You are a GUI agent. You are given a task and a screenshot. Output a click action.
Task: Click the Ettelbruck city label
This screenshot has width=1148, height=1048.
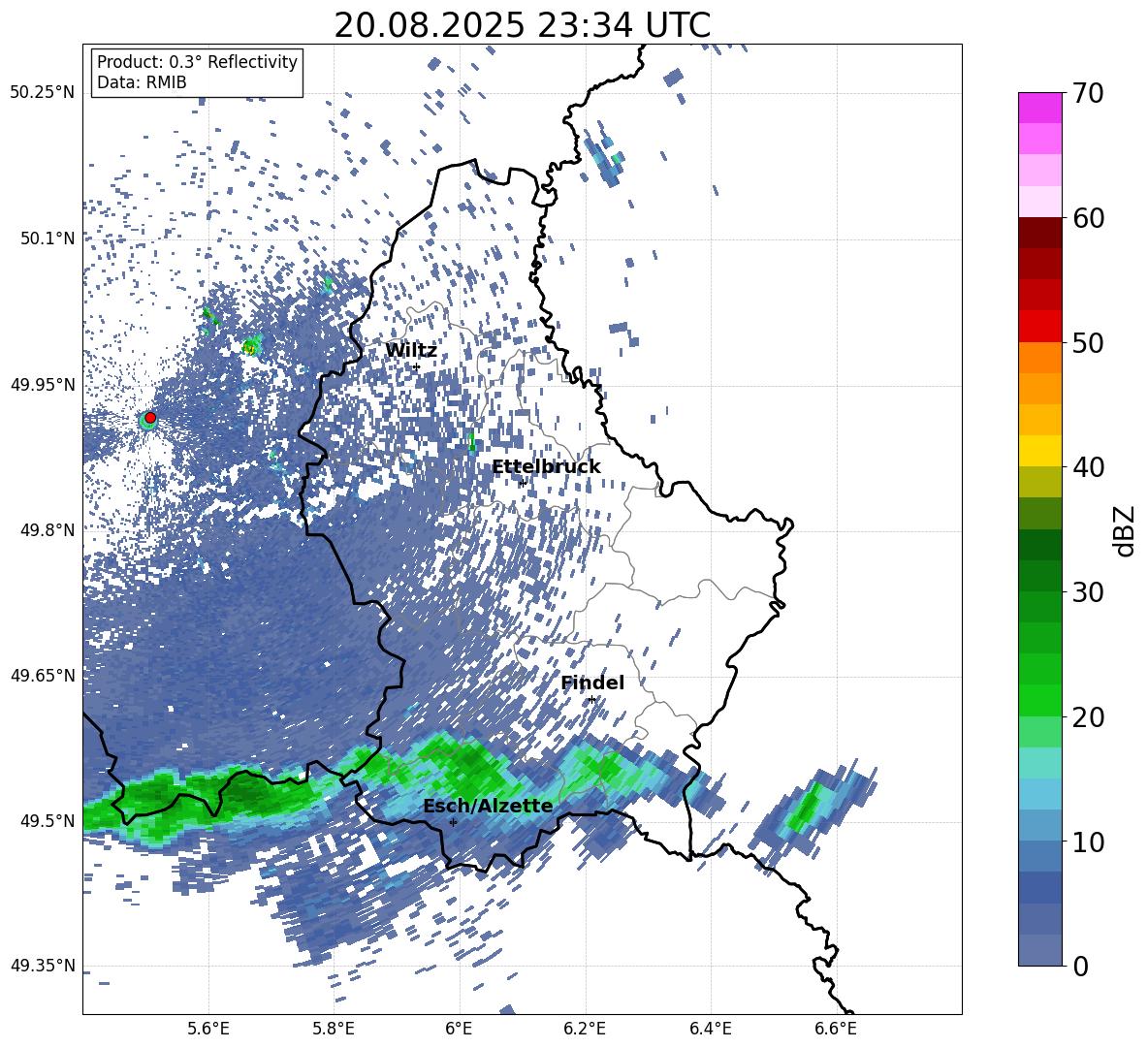(x=546, y=467)
